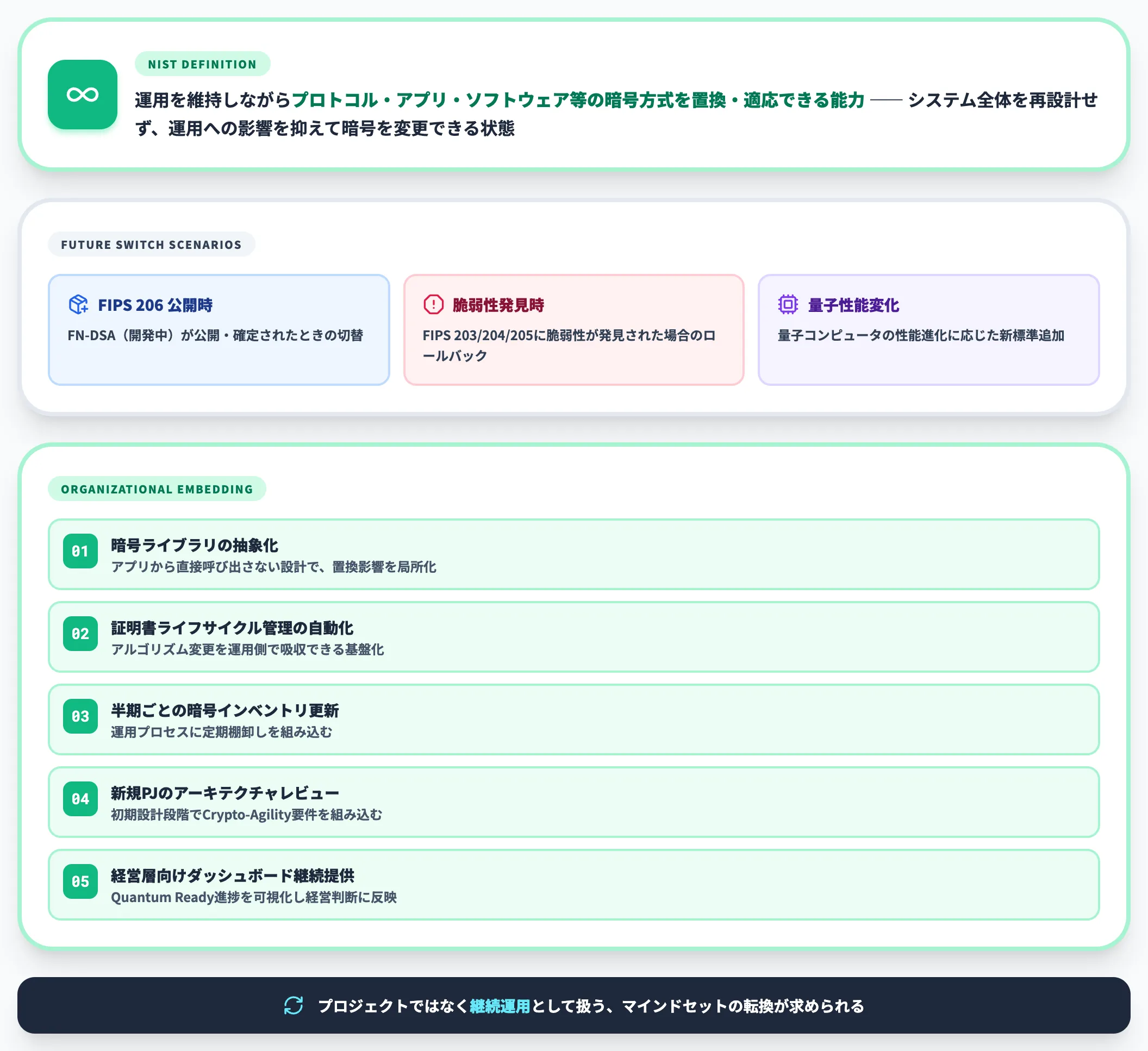The image size is (1148, 1051).
Task: Click Quantum Ready進捗を可視化 subtitle
Action: coord(253,897)
